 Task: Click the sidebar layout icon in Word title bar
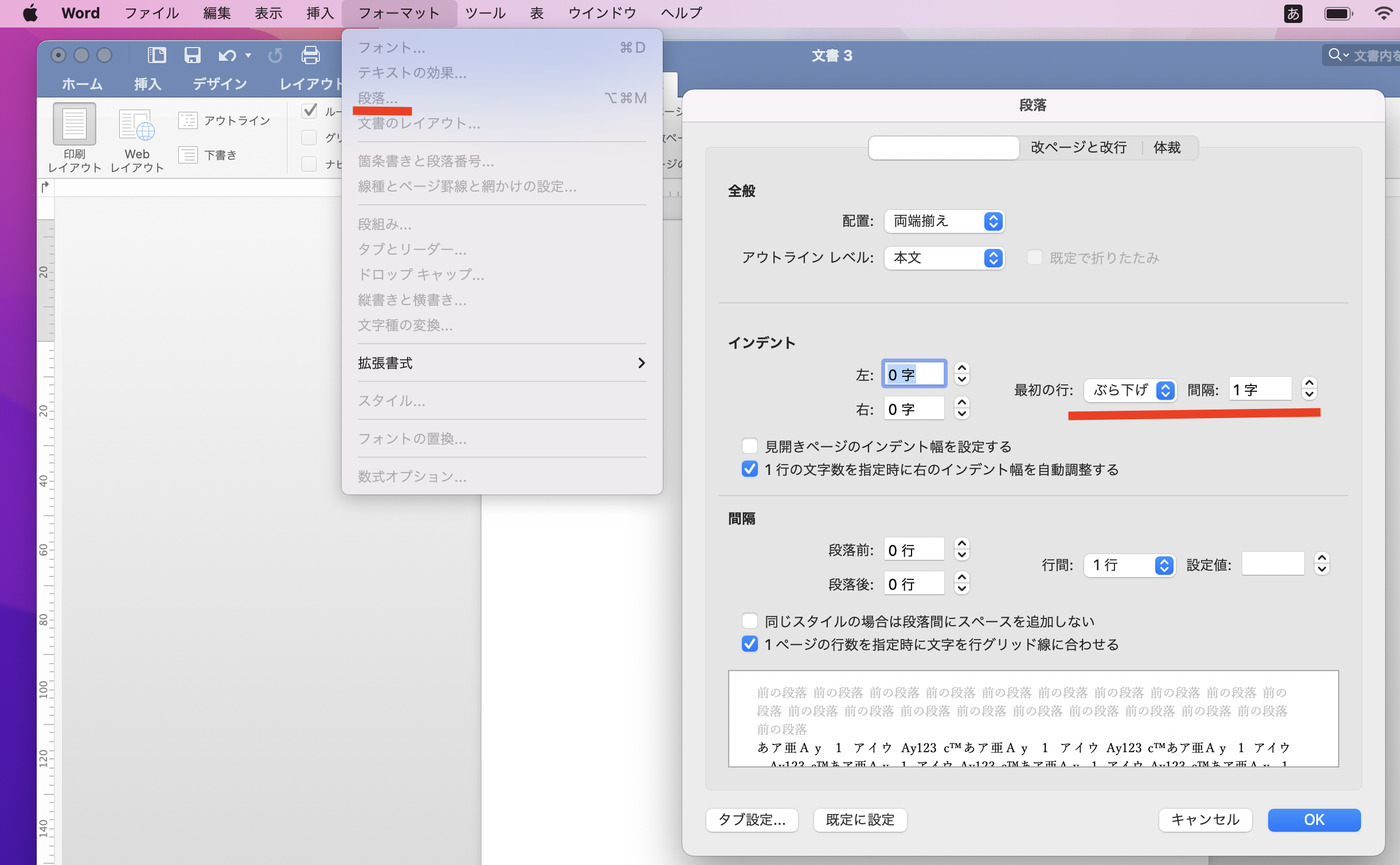click(157, 55)
